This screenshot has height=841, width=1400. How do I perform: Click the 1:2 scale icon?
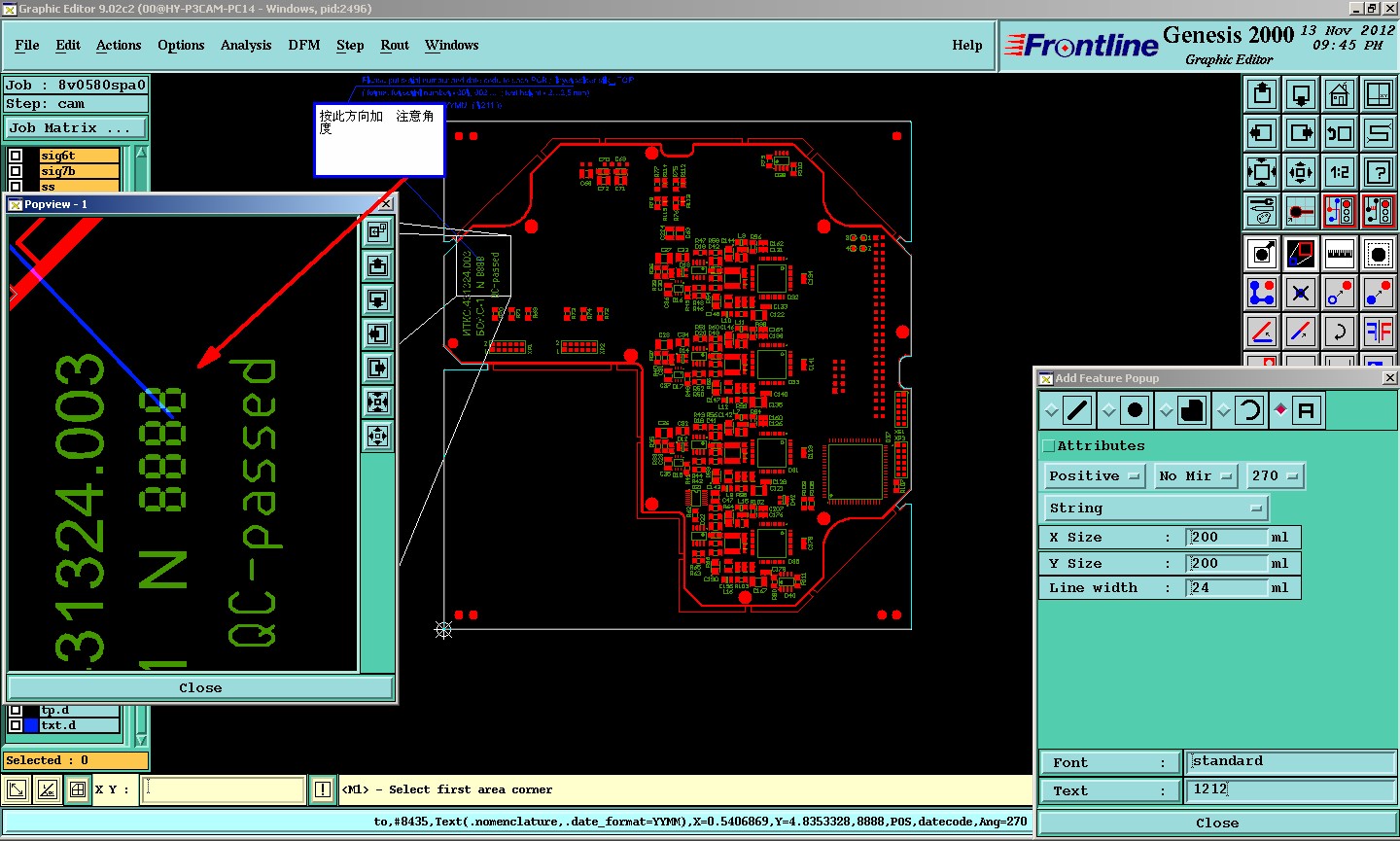point(1340,172)
